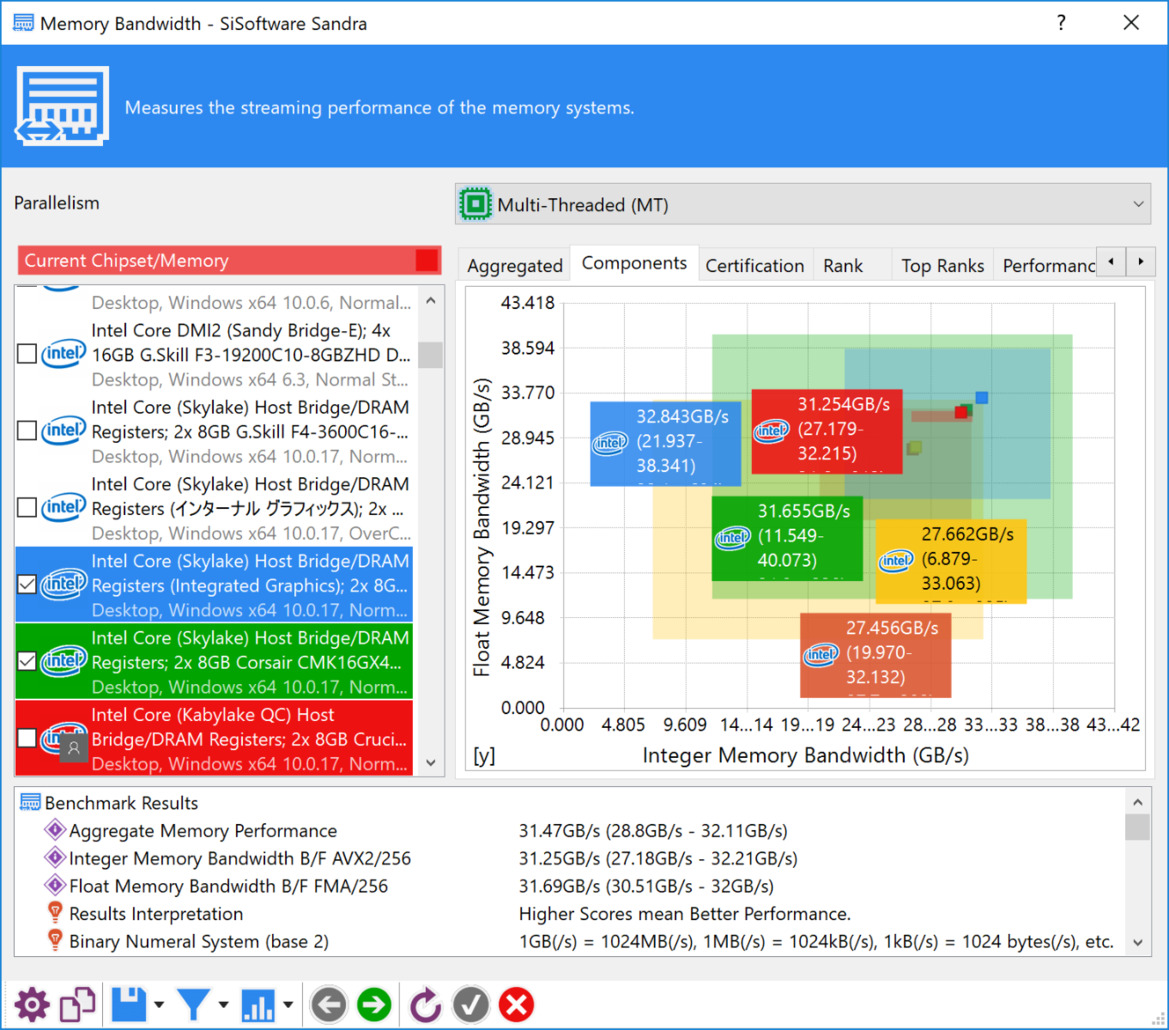Viewport: 1169px width, 1030px height.
Task: Go forward with the green right arrow
Action: [374, 1005]
